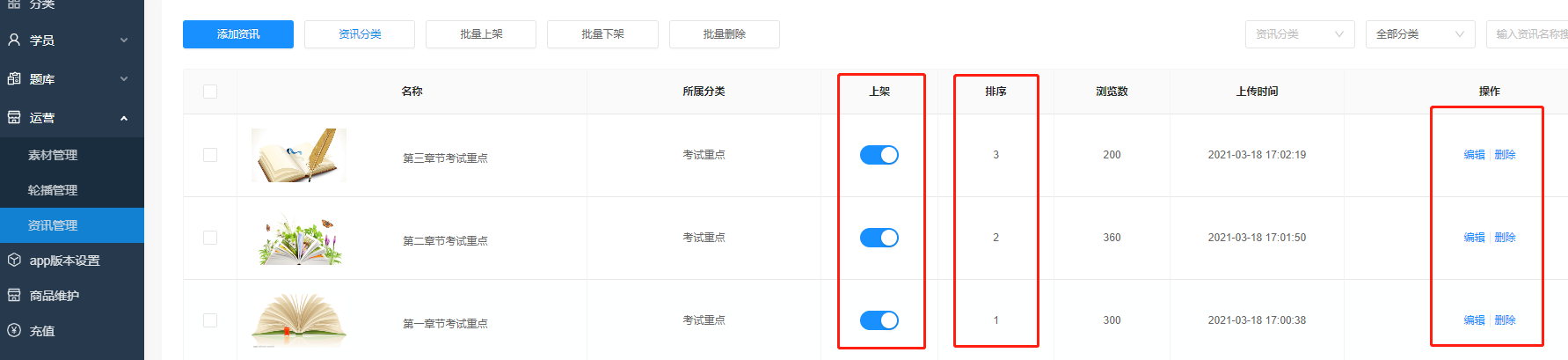
Task: Expand the 学员 sidebar menu arrow
Action: coord(124,40)
